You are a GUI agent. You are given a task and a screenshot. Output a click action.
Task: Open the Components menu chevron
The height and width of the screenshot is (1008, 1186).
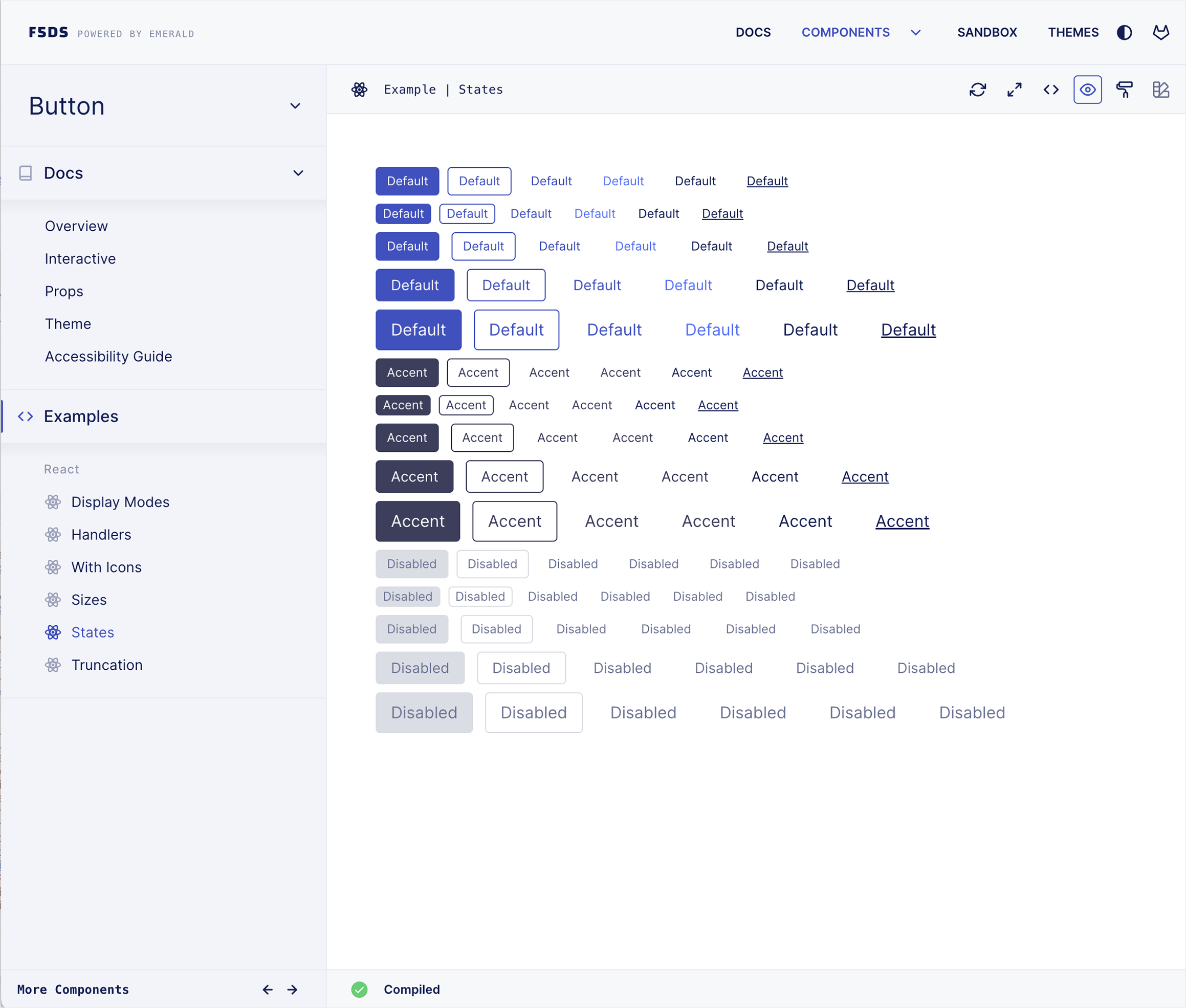(x=915, y=33)
